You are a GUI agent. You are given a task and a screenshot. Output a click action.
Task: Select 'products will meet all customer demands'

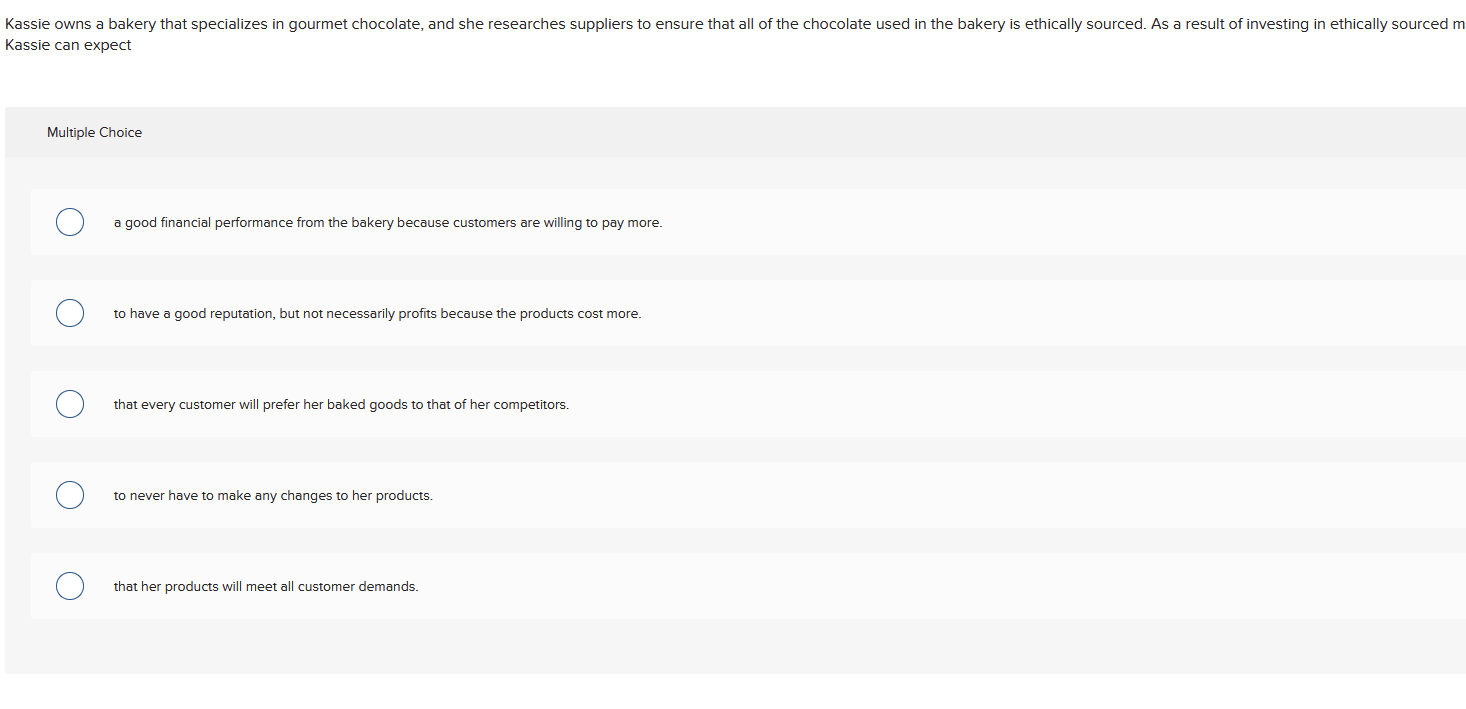point(70,586)
